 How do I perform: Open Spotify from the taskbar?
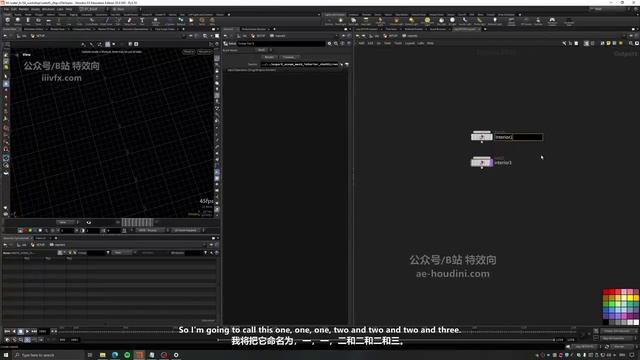(x=127, y=355)
